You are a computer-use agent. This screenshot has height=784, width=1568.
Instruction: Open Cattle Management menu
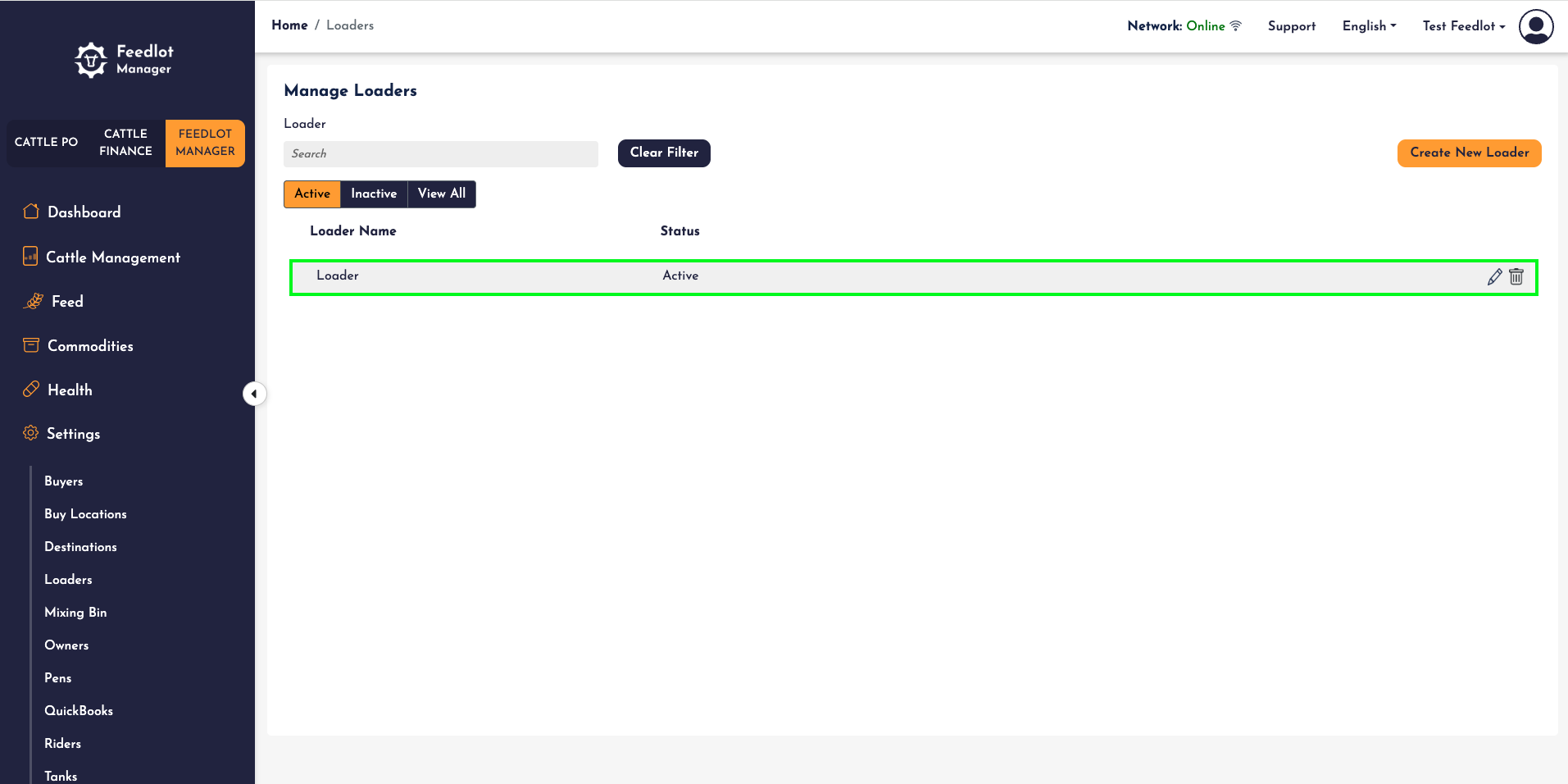pos(113,258)
